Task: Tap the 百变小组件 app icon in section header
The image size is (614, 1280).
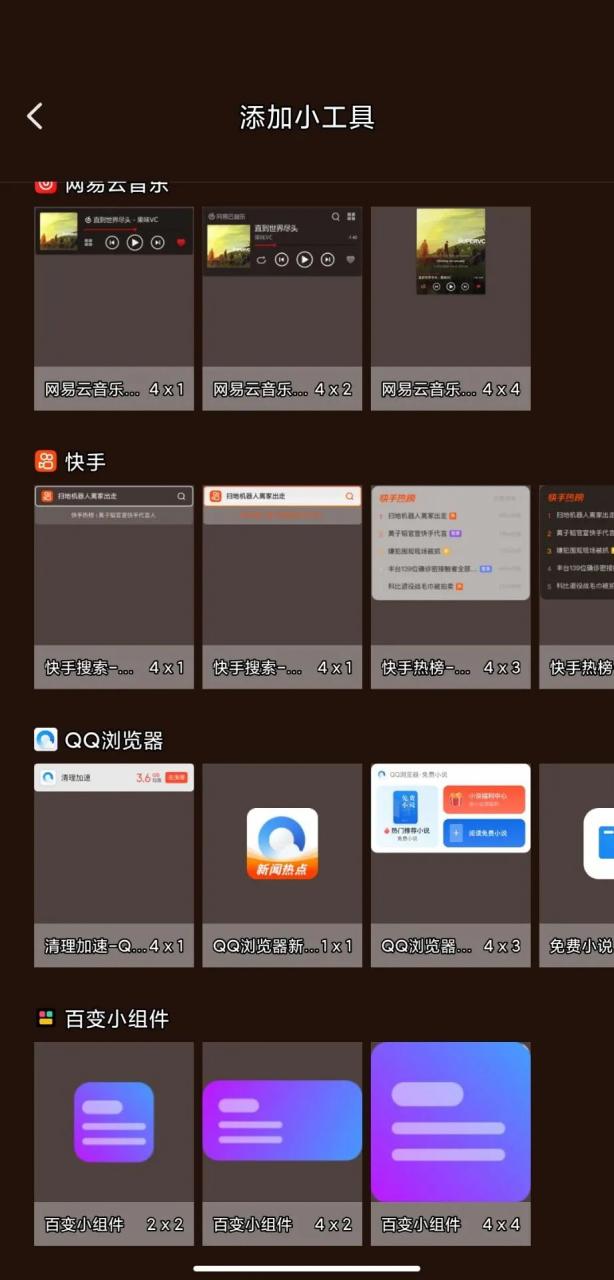Action: tap(45, 1018)
